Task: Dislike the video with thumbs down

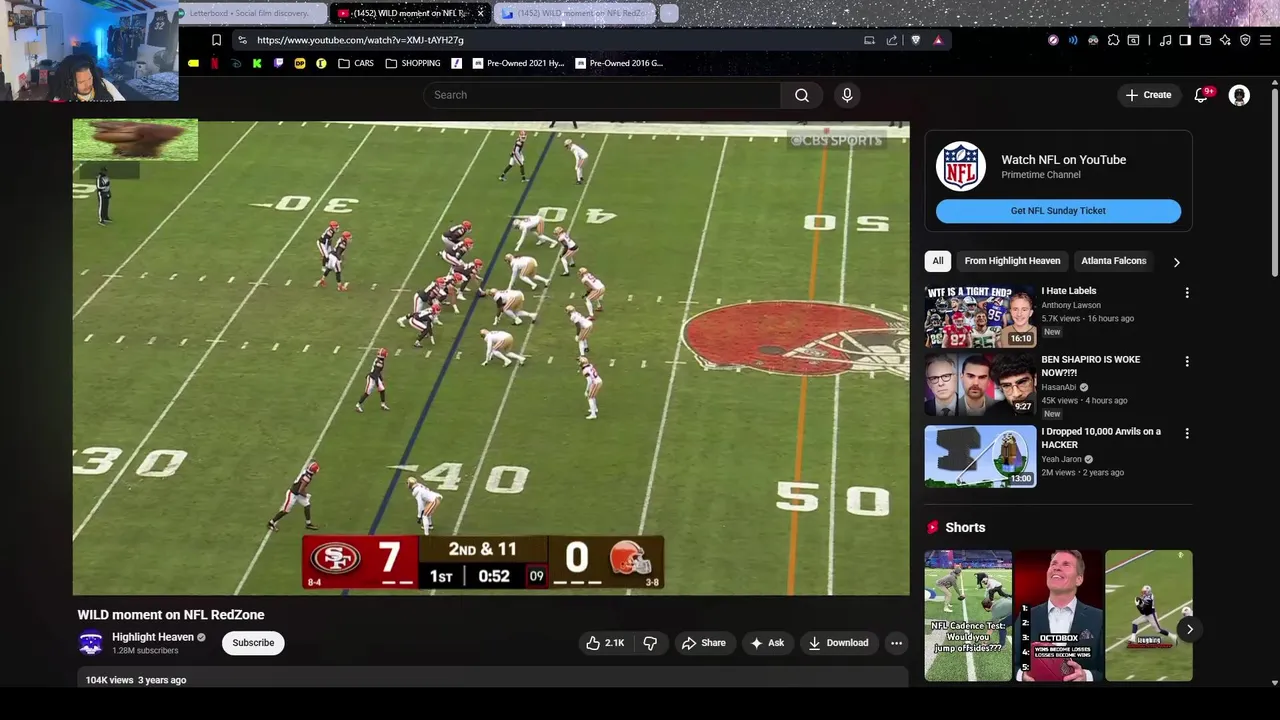Action: pyautogui.click(x=650, y=643)
